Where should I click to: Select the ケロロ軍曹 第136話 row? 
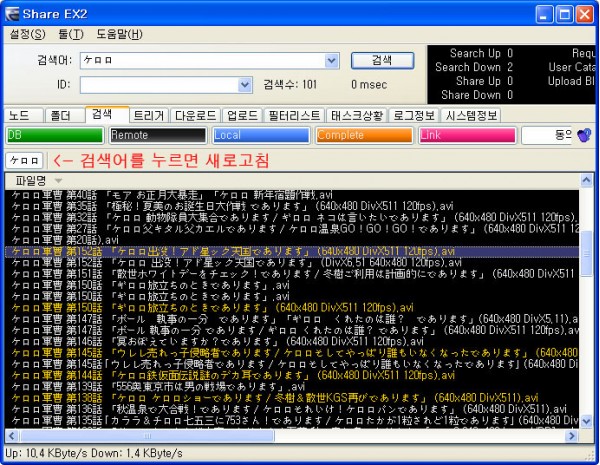(292, 409)
